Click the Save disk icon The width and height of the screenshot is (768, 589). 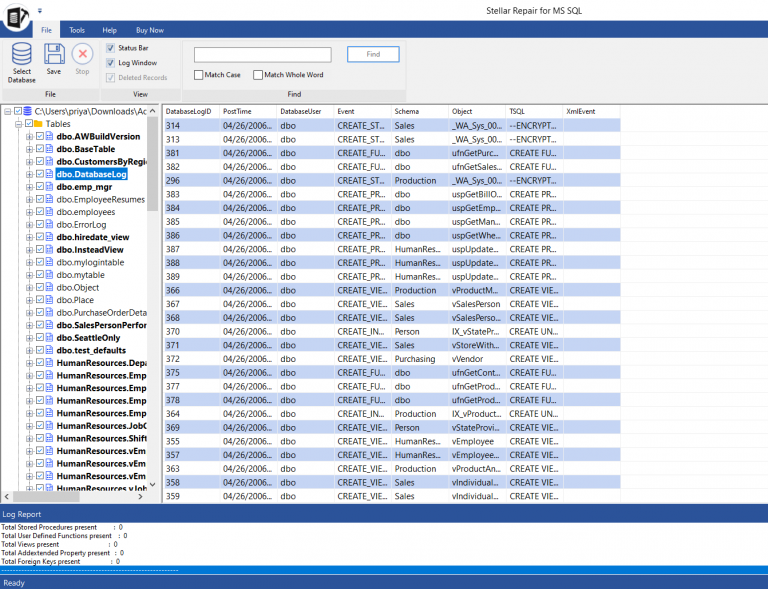[x=54, y=54]
